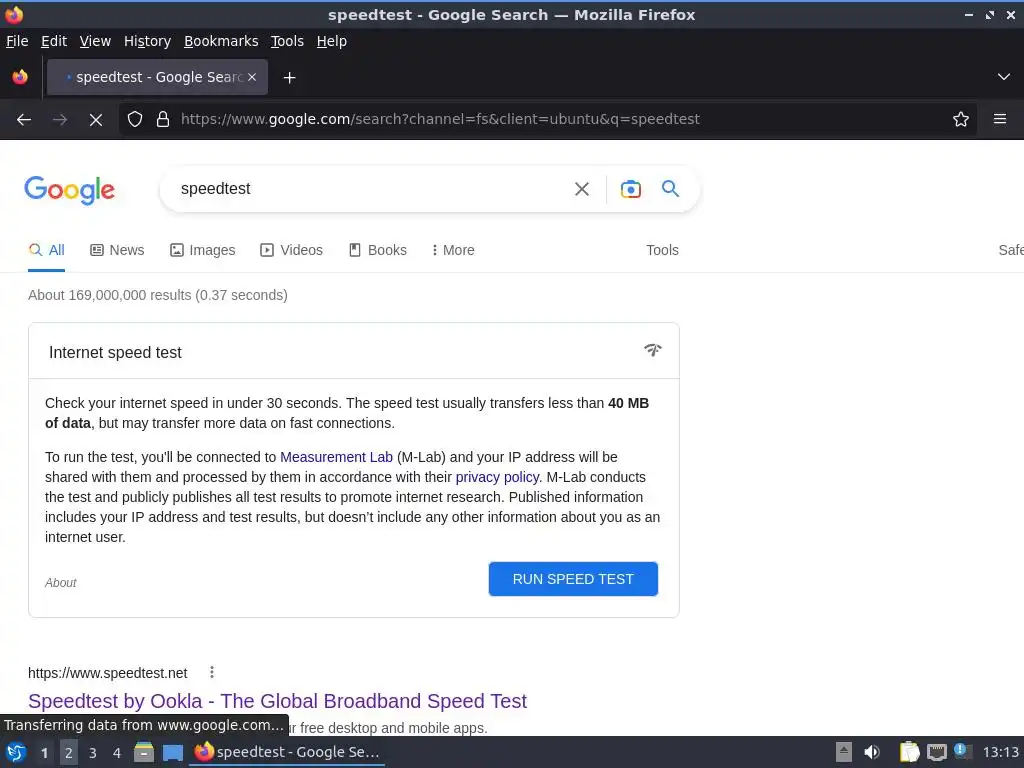Click the RUN SPEED TEST button
This screenshot has width=1024, height=768.
pos(573,579)
